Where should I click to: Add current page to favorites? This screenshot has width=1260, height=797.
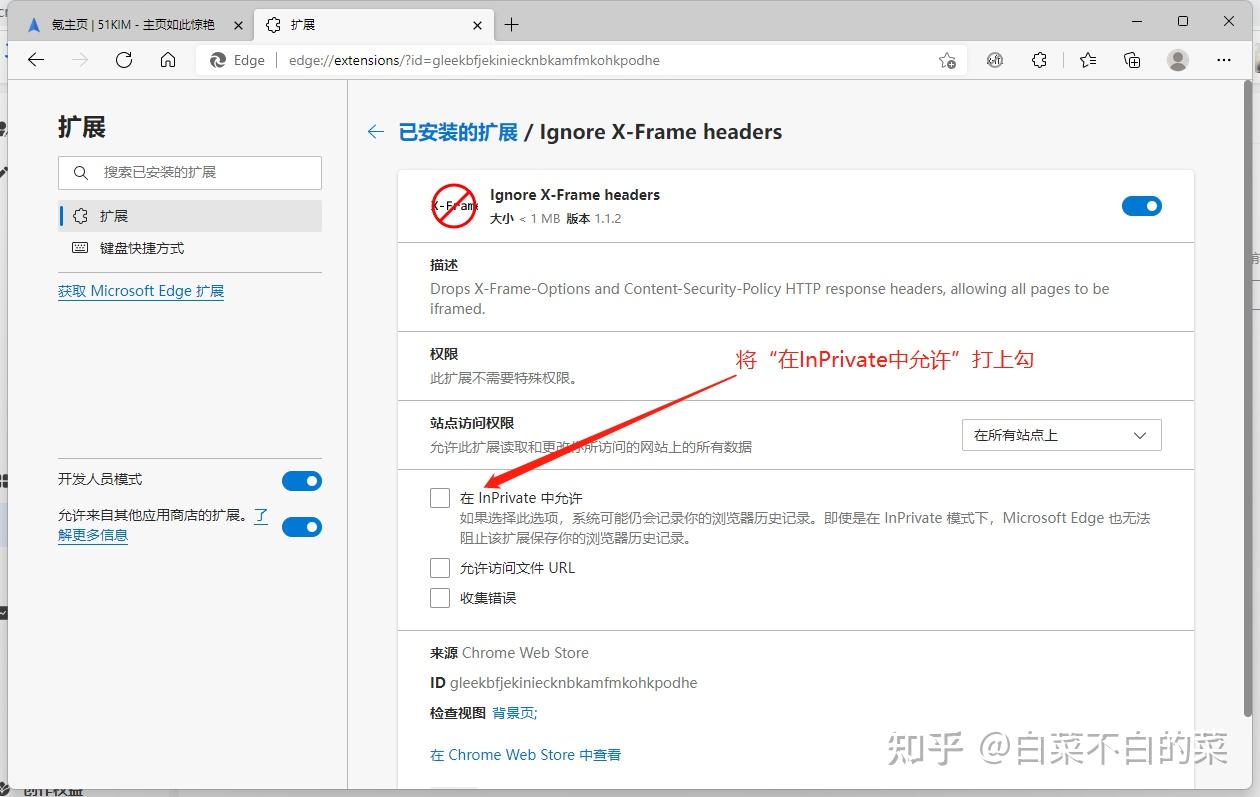(947, 60)
